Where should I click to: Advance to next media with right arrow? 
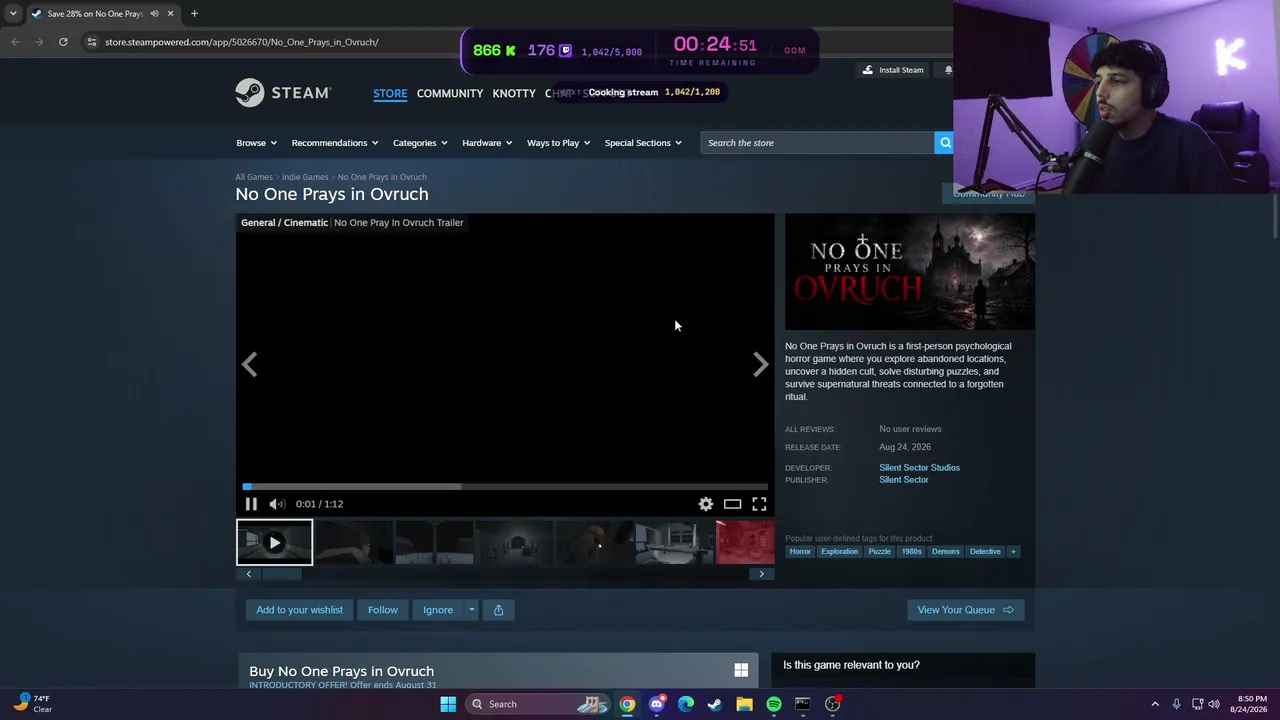tap(761, 365)
